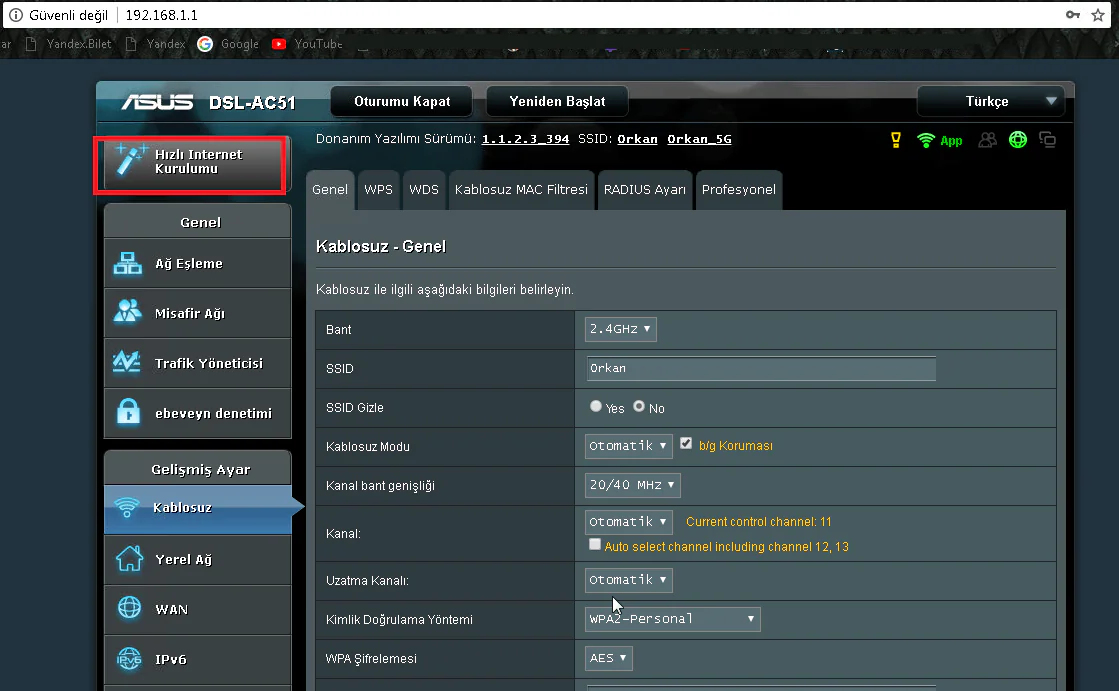Open the WPA2-Personal authentication dropdown
The height and width of the screenshot is (691, 1119).
click(x=672, y=619)
